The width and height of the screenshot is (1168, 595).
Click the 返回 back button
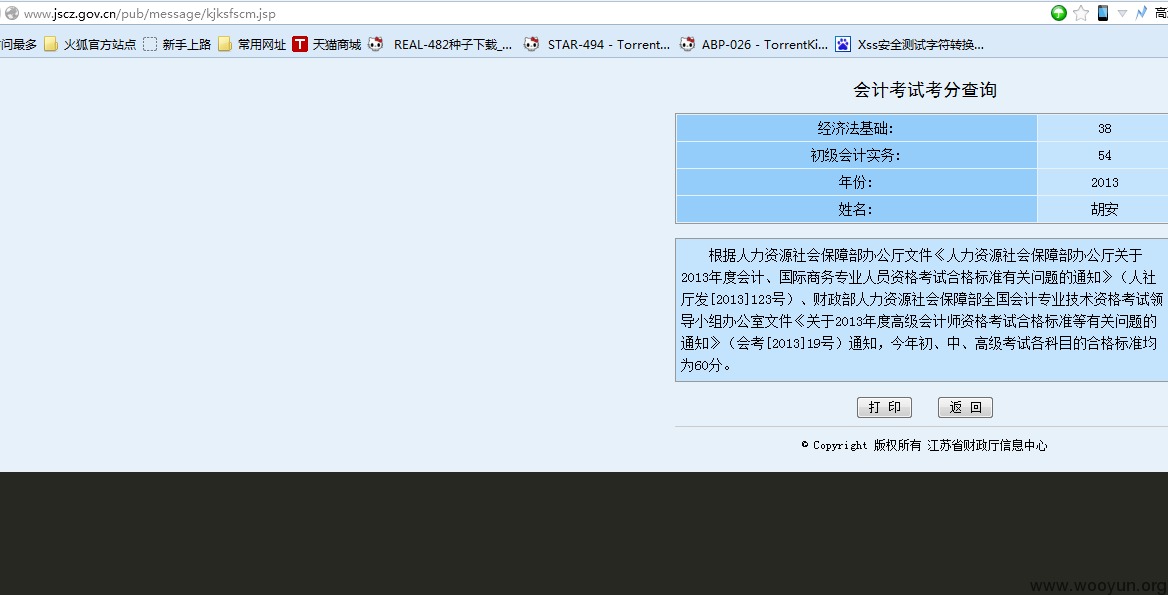(965, 407)
